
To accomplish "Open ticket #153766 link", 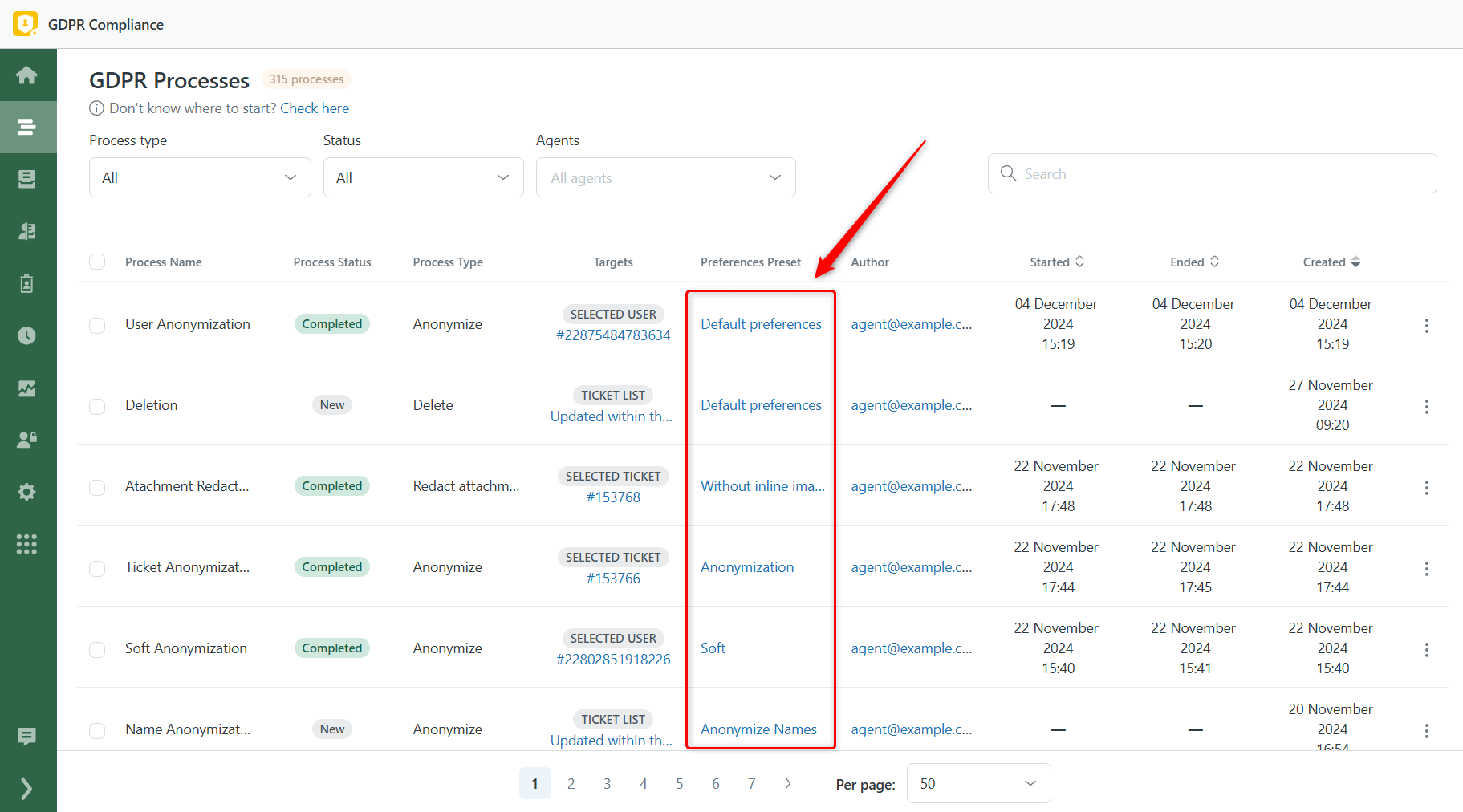I will 613,579.
